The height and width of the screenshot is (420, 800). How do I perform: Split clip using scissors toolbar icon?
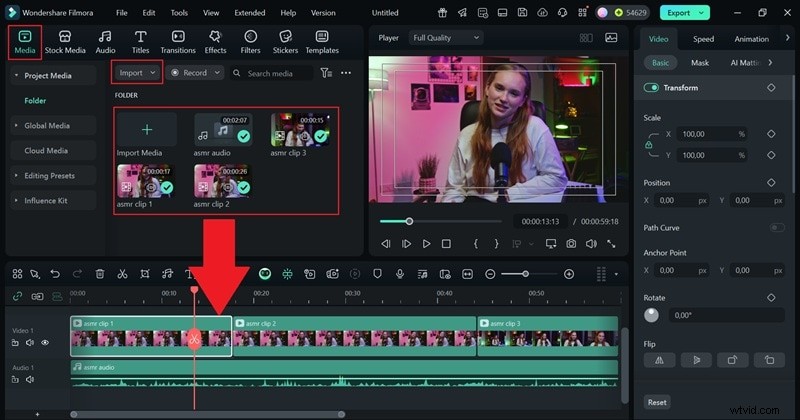(122, 274)
